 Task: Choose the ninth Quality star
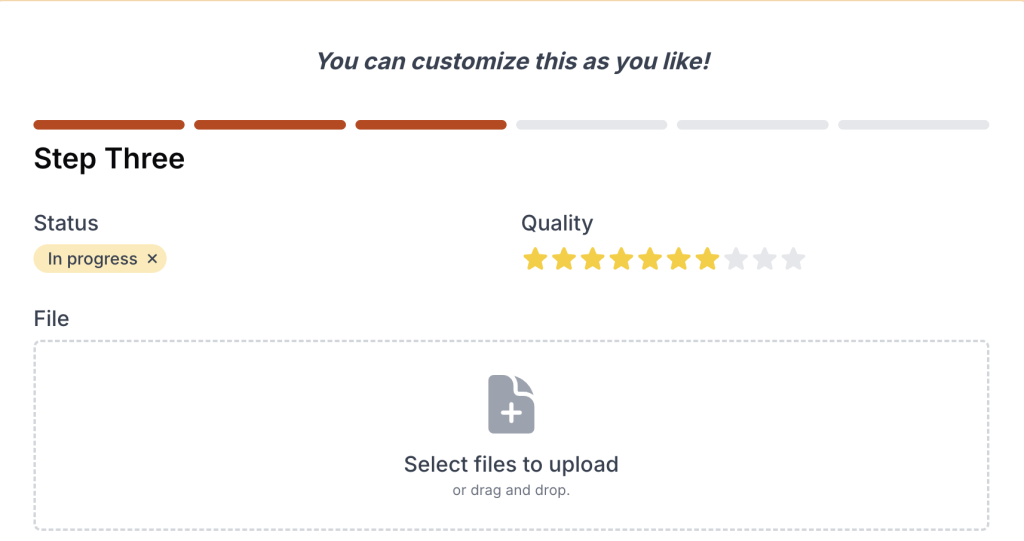(765, 260)
